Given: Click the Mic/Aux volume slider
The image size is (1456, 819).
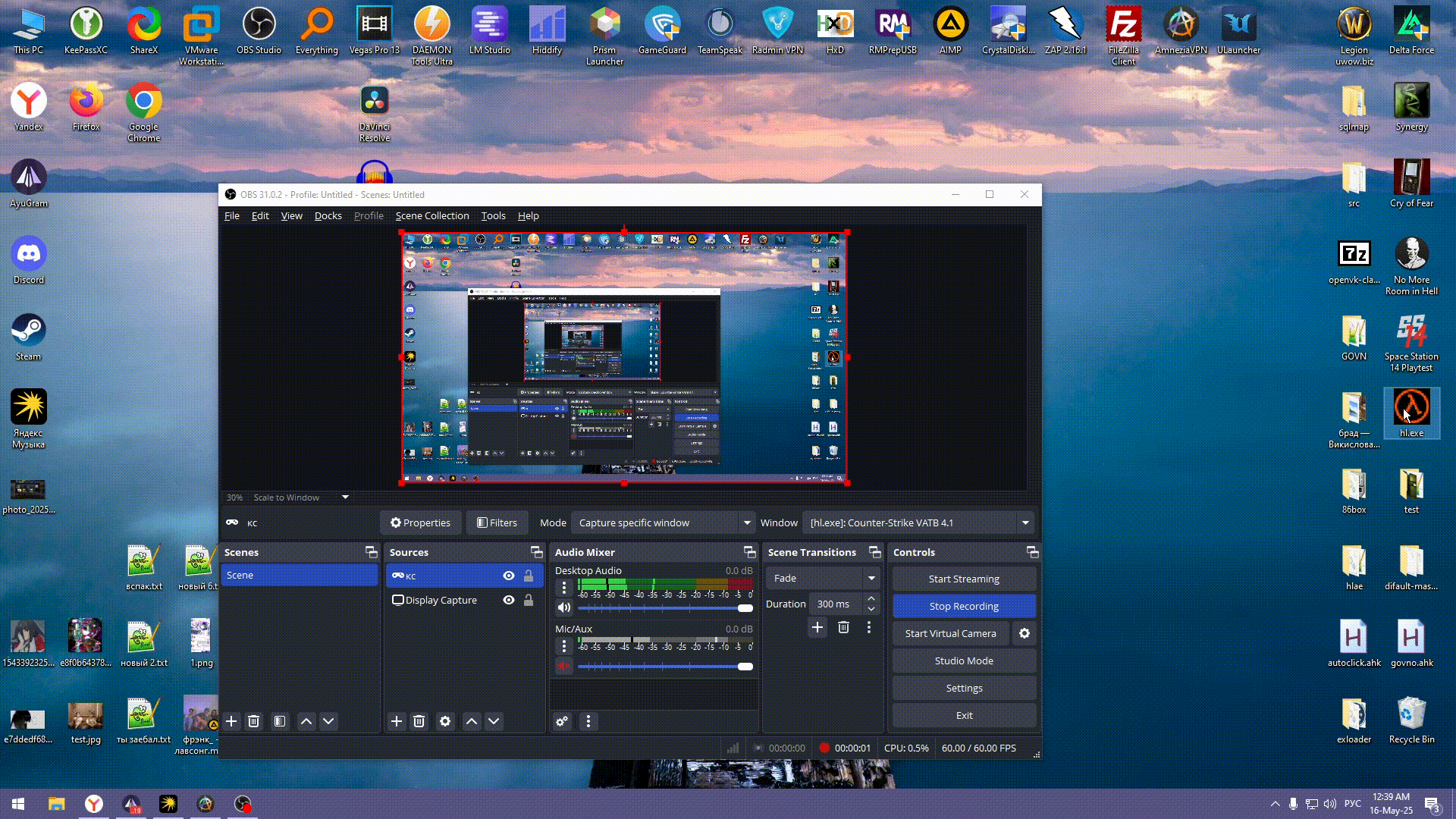Looking at the screenshot, I should pyautogui.click(x=660, y=667).
